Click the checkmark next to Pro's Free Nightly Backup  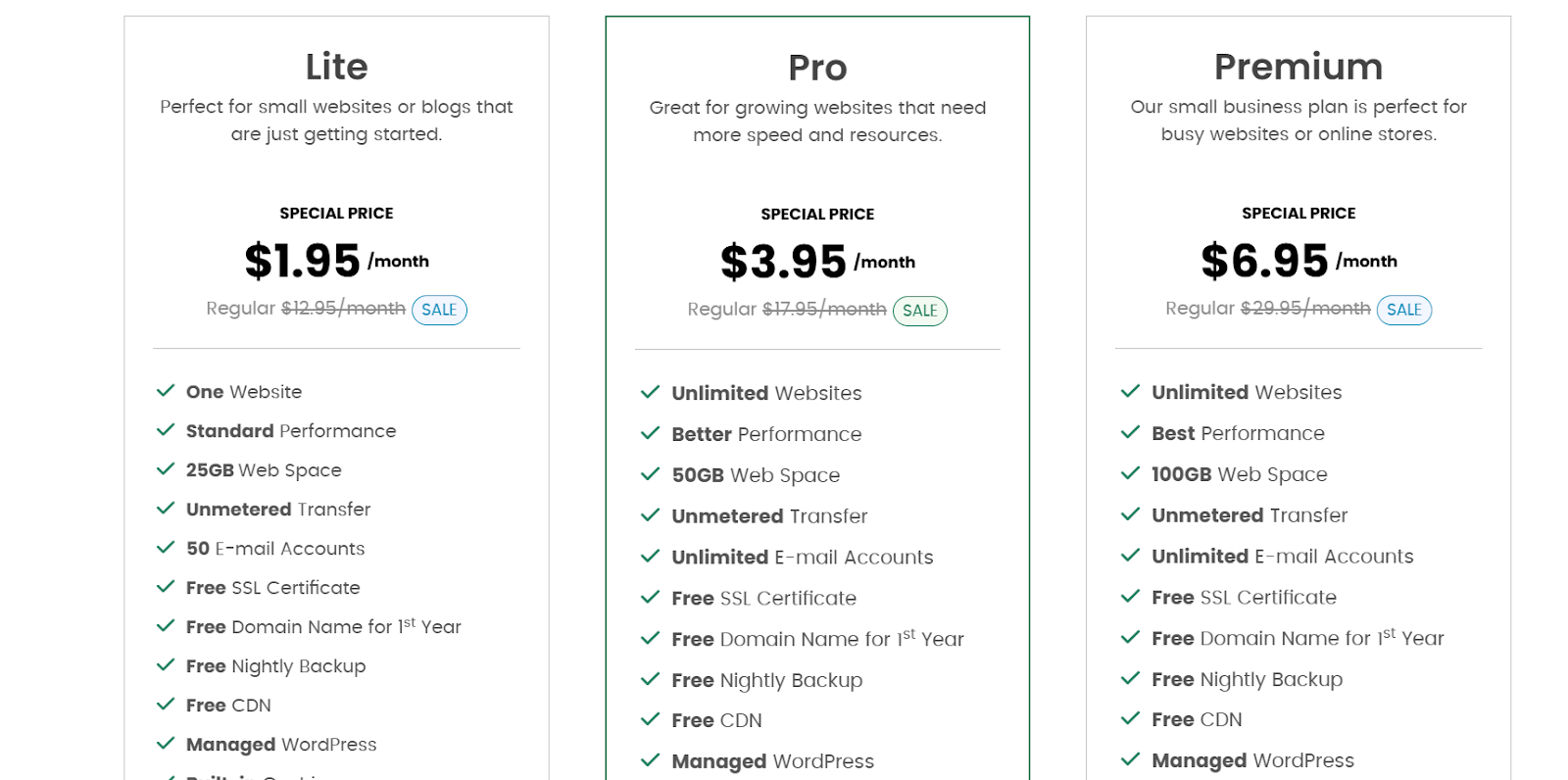coord(650,679)
